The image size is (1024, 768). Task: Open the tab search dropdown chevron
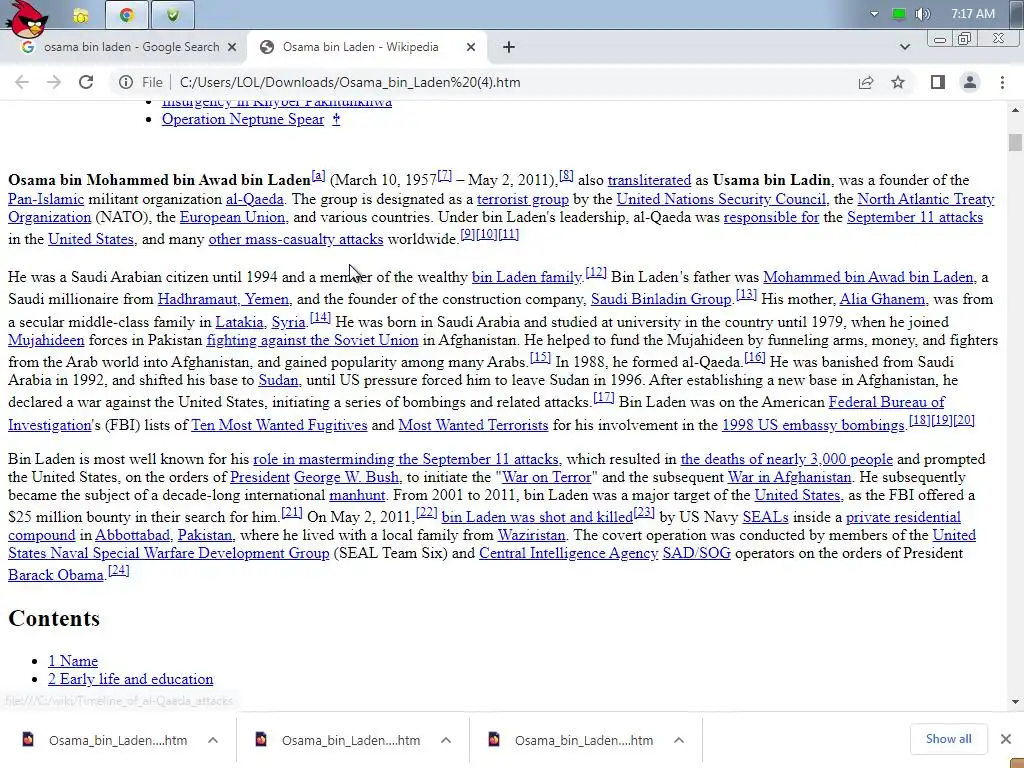pyautogui.click(x=904, y=47)
